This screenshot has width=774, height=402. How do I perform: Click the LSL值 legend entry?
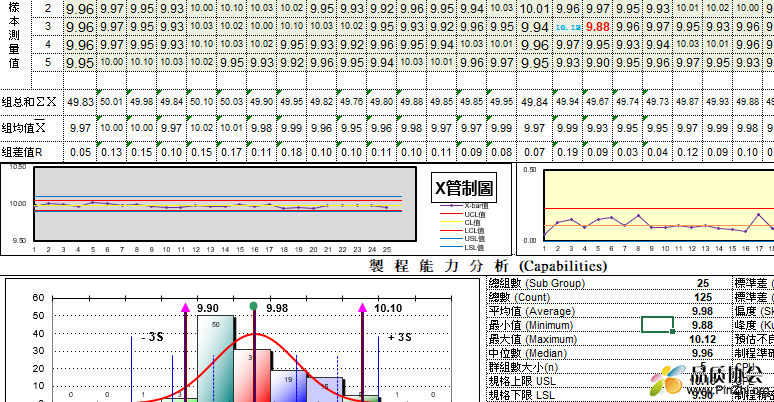[463, 247]
